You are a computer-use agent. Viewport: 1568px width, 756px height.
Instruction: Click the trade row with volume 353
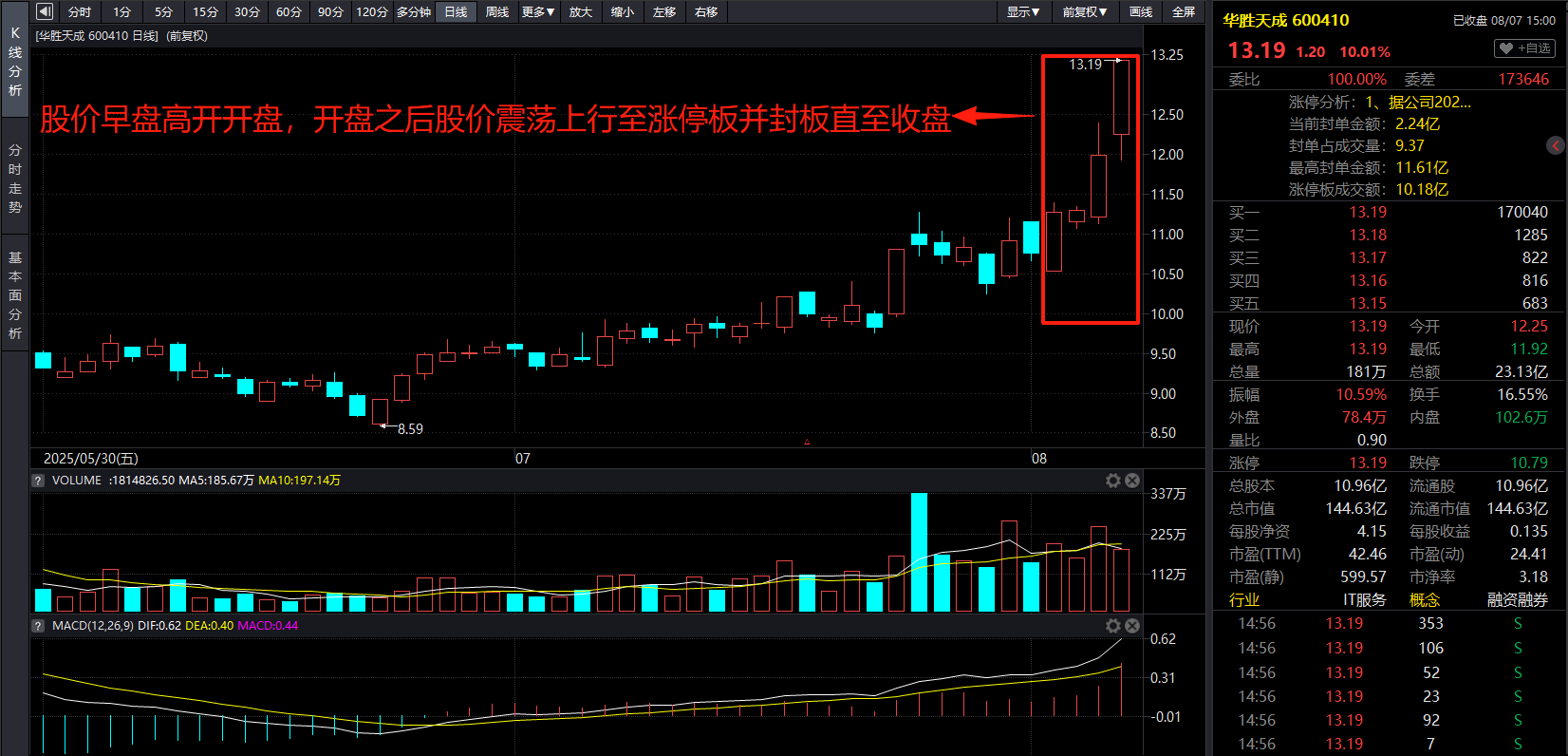pyautogui.click(x=1390, y=623)
